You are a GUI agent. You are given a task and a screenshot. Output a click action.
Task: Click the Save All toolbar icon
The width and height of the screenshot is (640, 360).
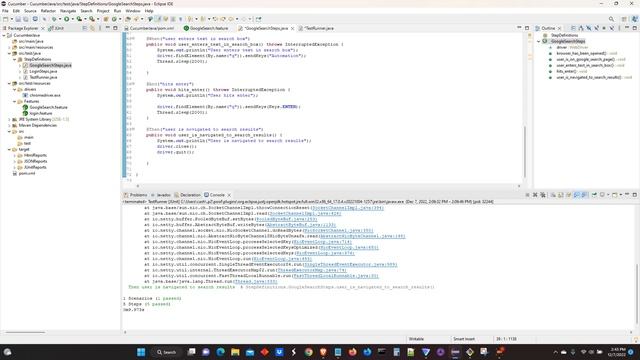click(x=25, y=19)
